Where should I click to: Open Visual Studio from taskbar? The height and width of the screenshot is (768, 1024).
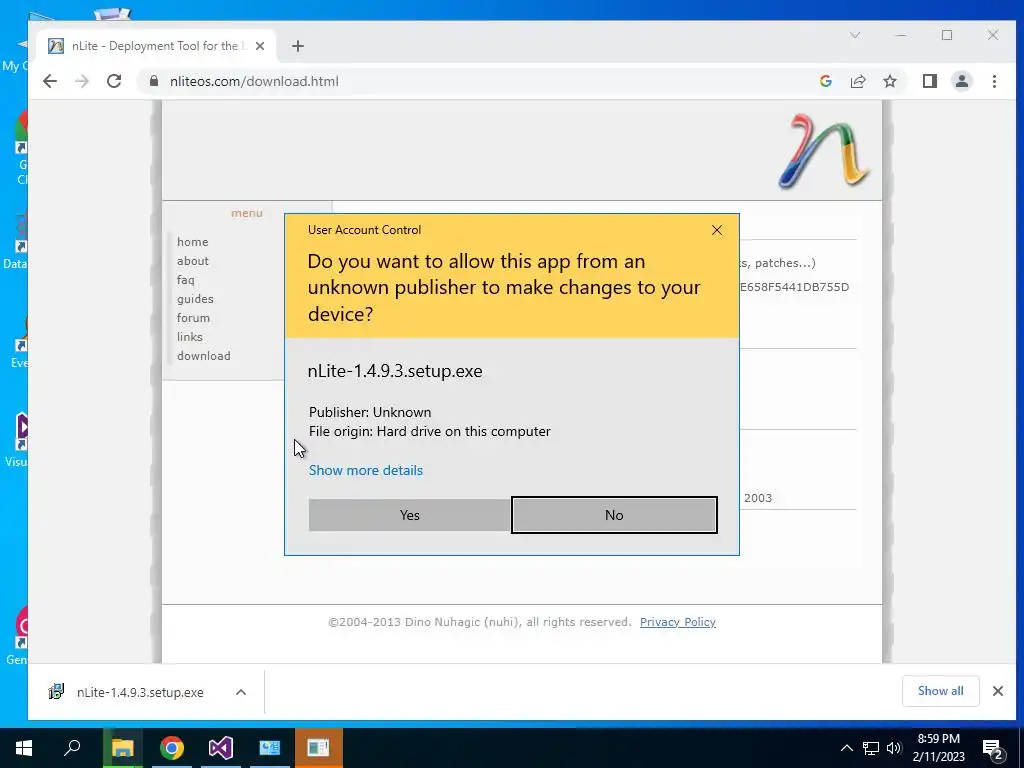click(x=221, y=748)
